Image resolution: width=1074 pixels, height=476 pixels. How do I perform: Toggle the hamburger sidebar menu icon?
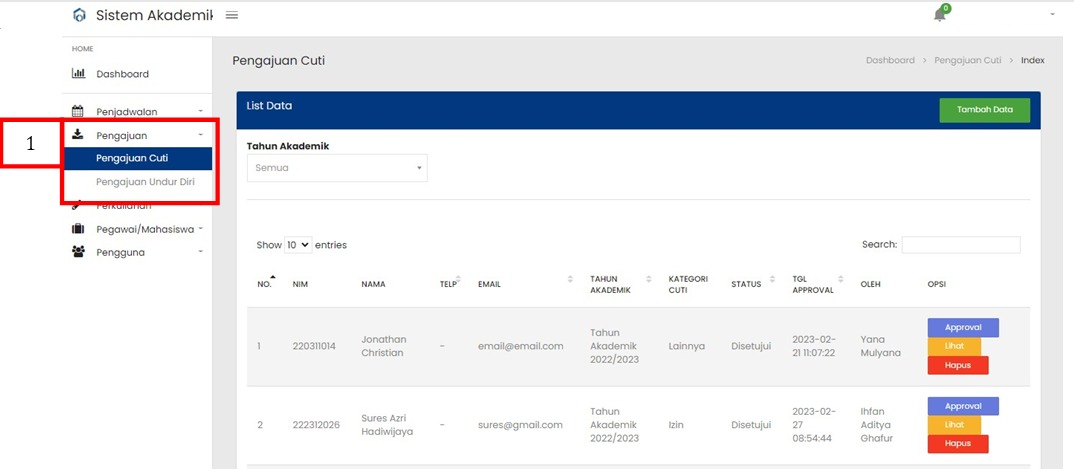232,15
